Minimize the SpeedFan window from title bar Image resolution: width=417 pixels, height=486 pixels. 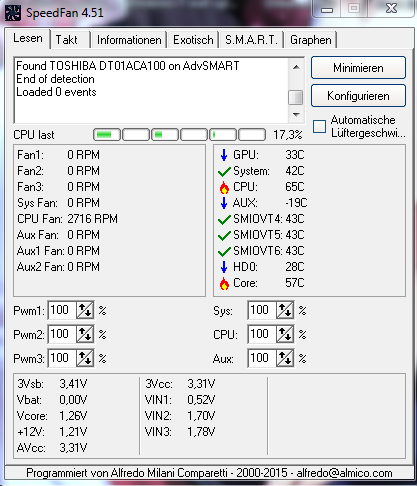[327, 9]
